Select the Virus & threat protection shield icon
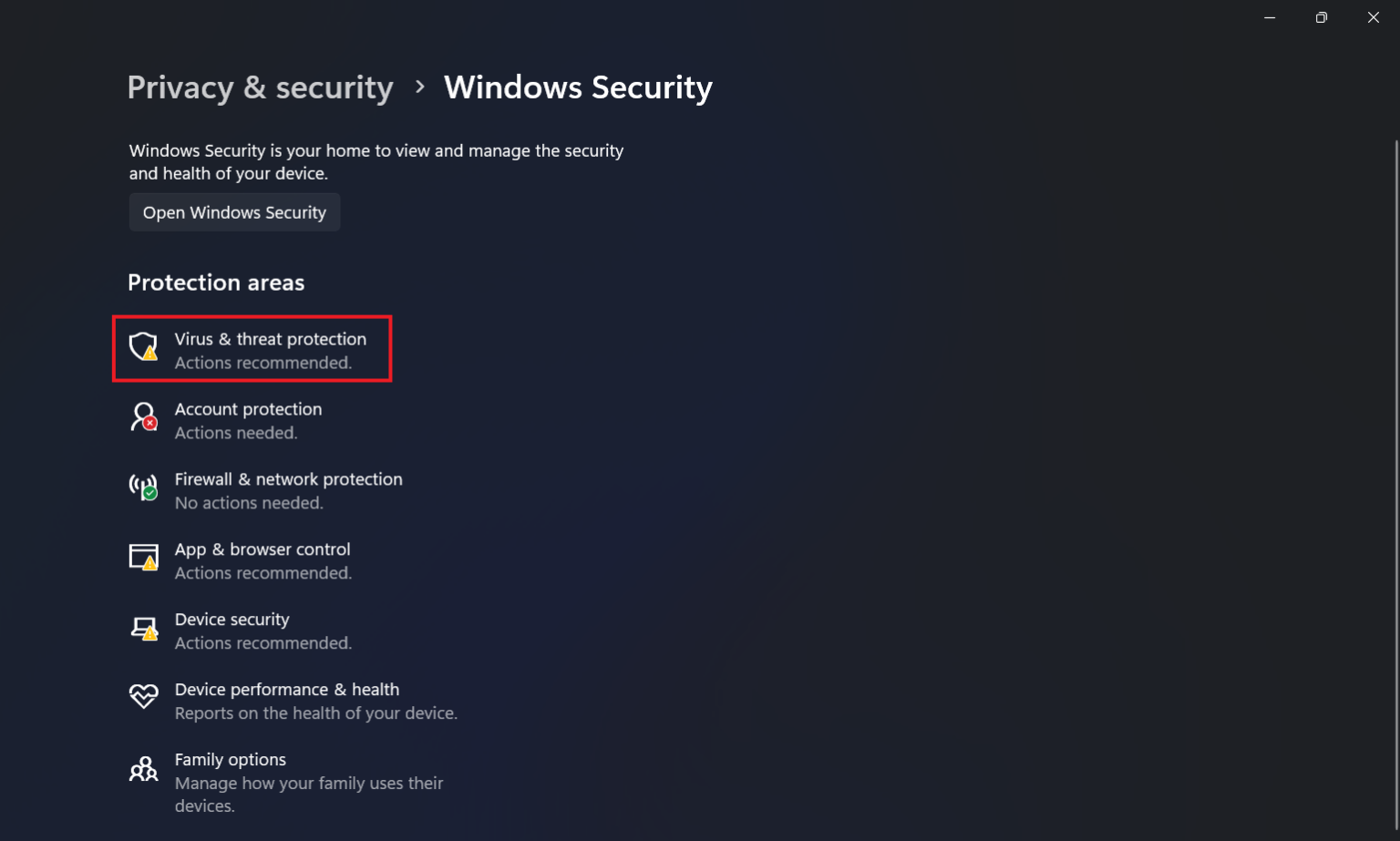The image size is (1400, 841). pos(144,347)
